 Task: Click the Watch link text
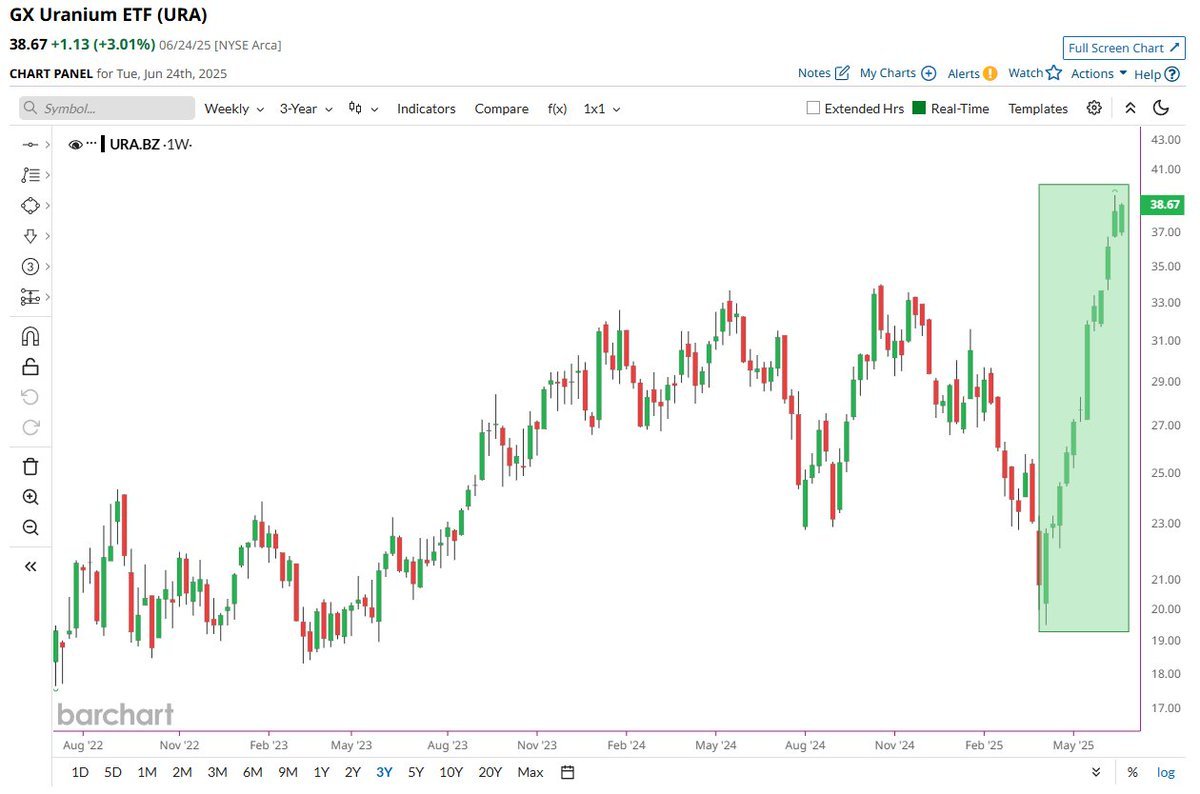1025,73
